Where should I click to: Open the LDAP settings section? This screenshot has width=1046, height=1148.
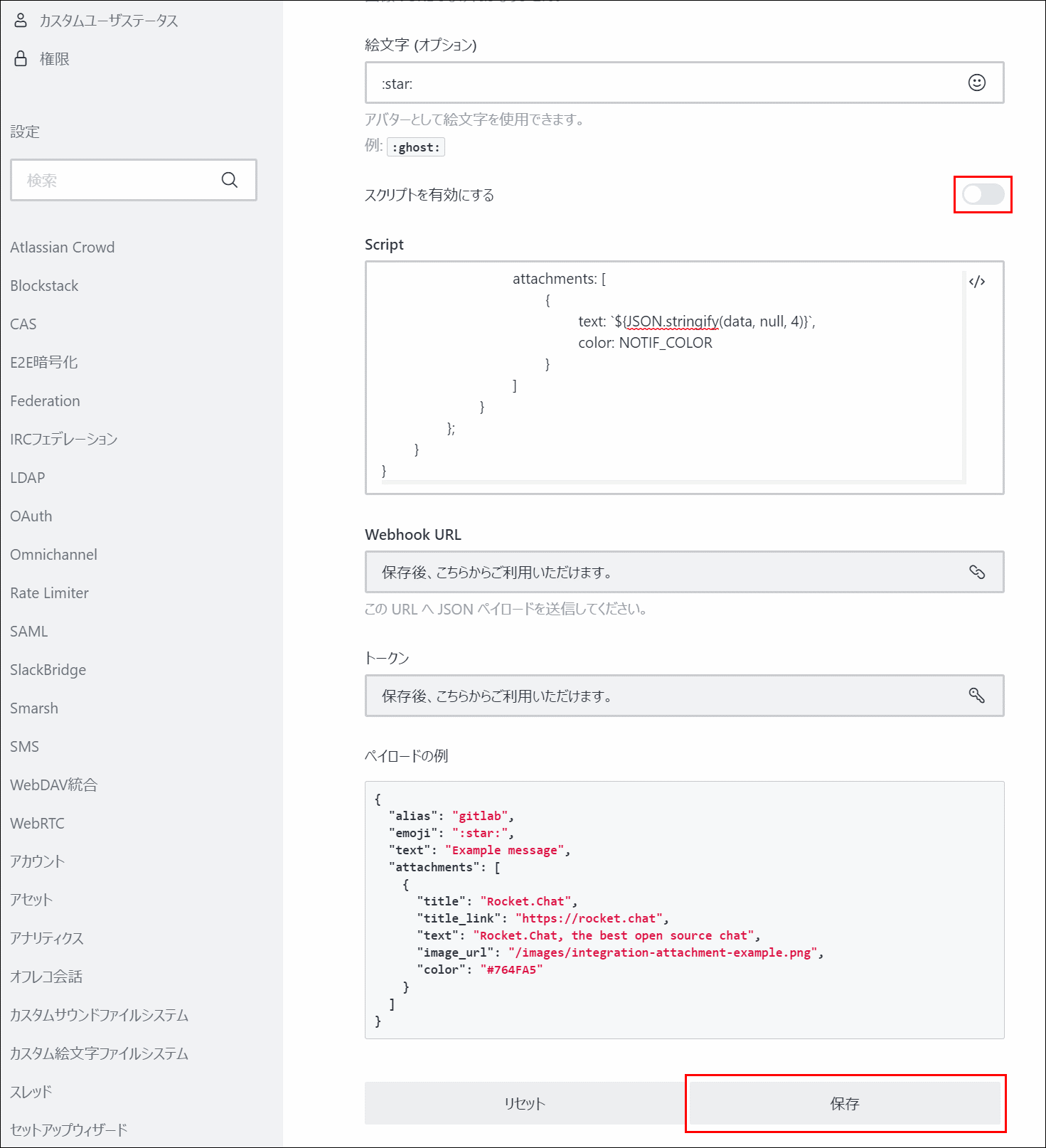[x=28, y=477]
